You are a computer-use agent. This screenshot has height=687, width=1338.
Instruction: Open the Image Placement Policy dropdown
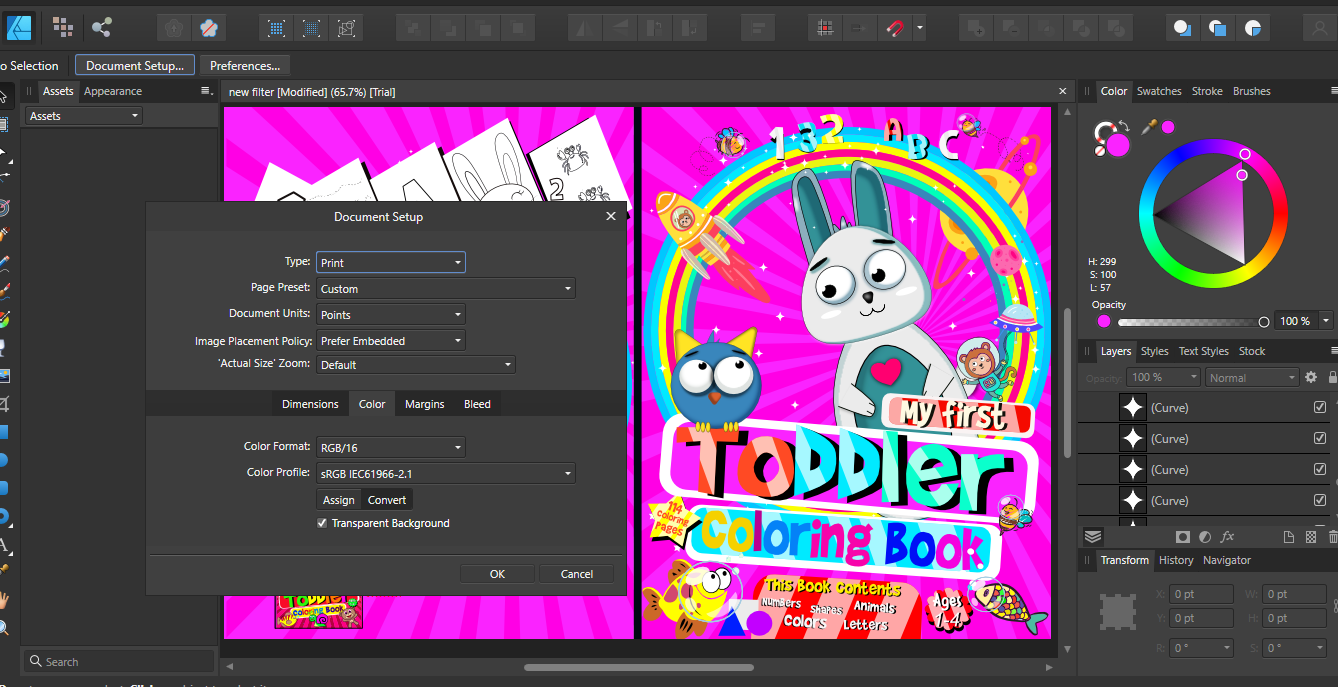[x=390, y=340]
